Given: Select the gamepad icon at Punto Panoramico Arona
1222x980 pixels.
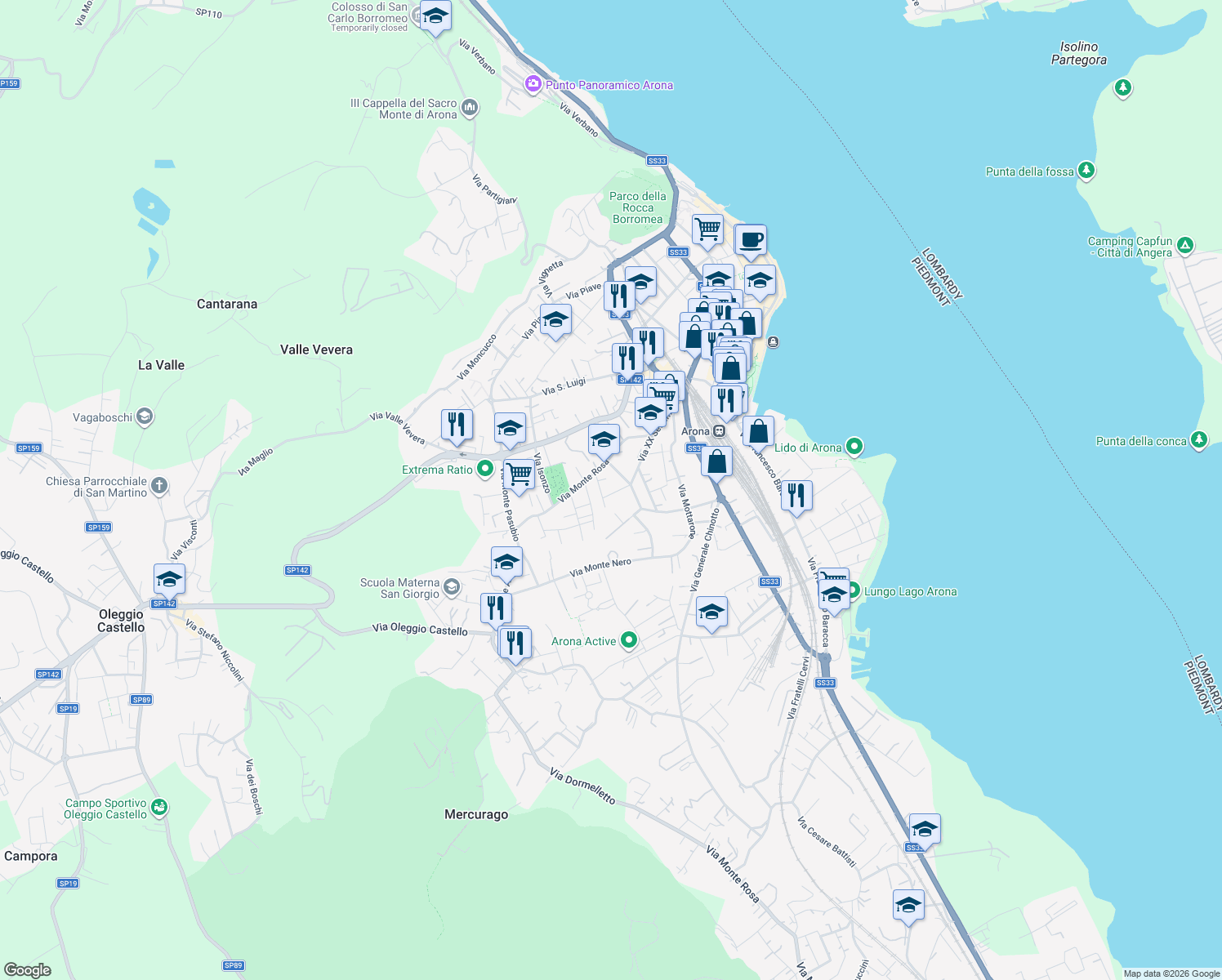Looking at the screenshot, I should point(532,83).
